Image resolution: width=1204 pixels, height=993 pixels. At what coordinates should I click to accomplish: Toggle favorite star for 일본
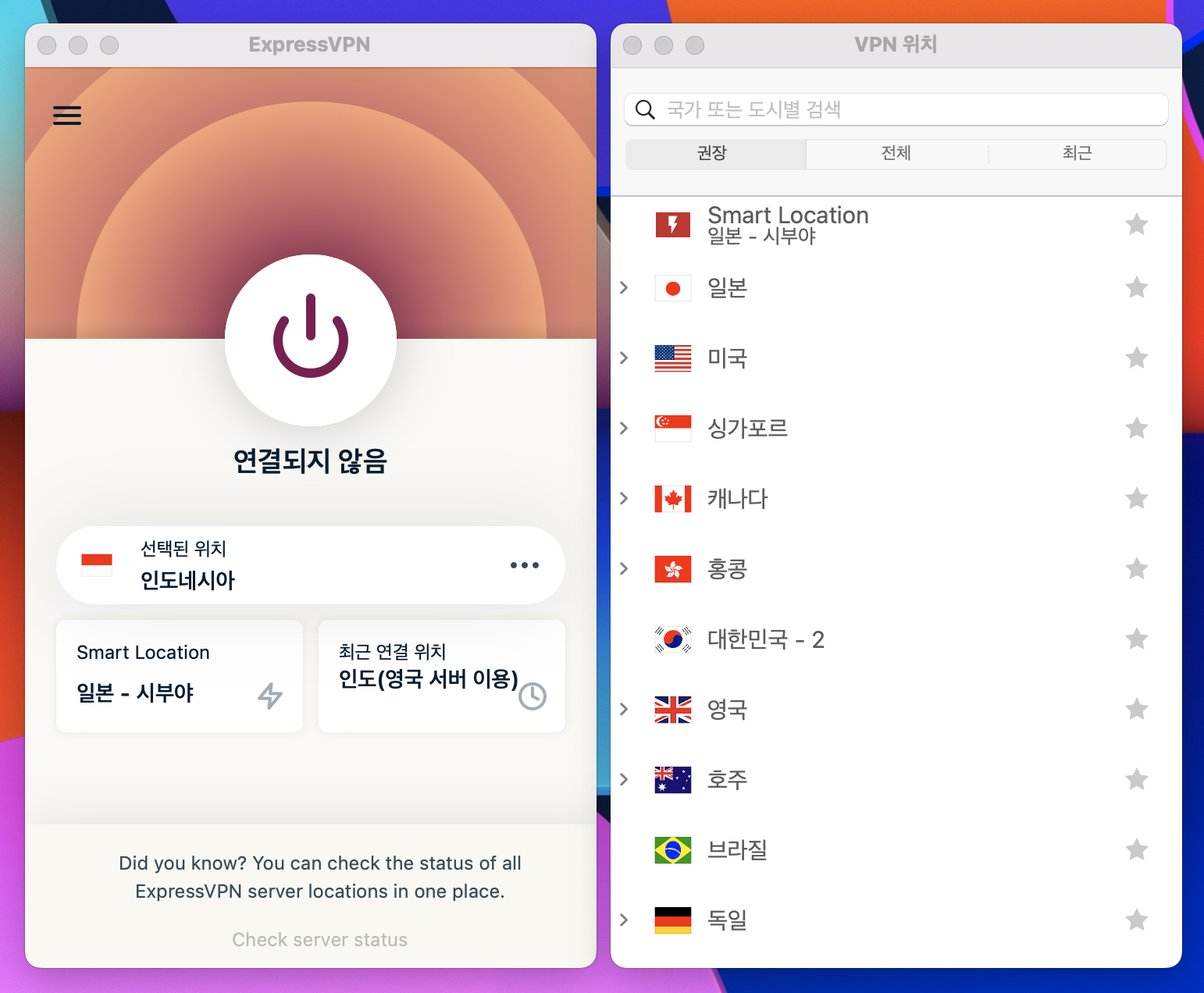[1137, 287]
